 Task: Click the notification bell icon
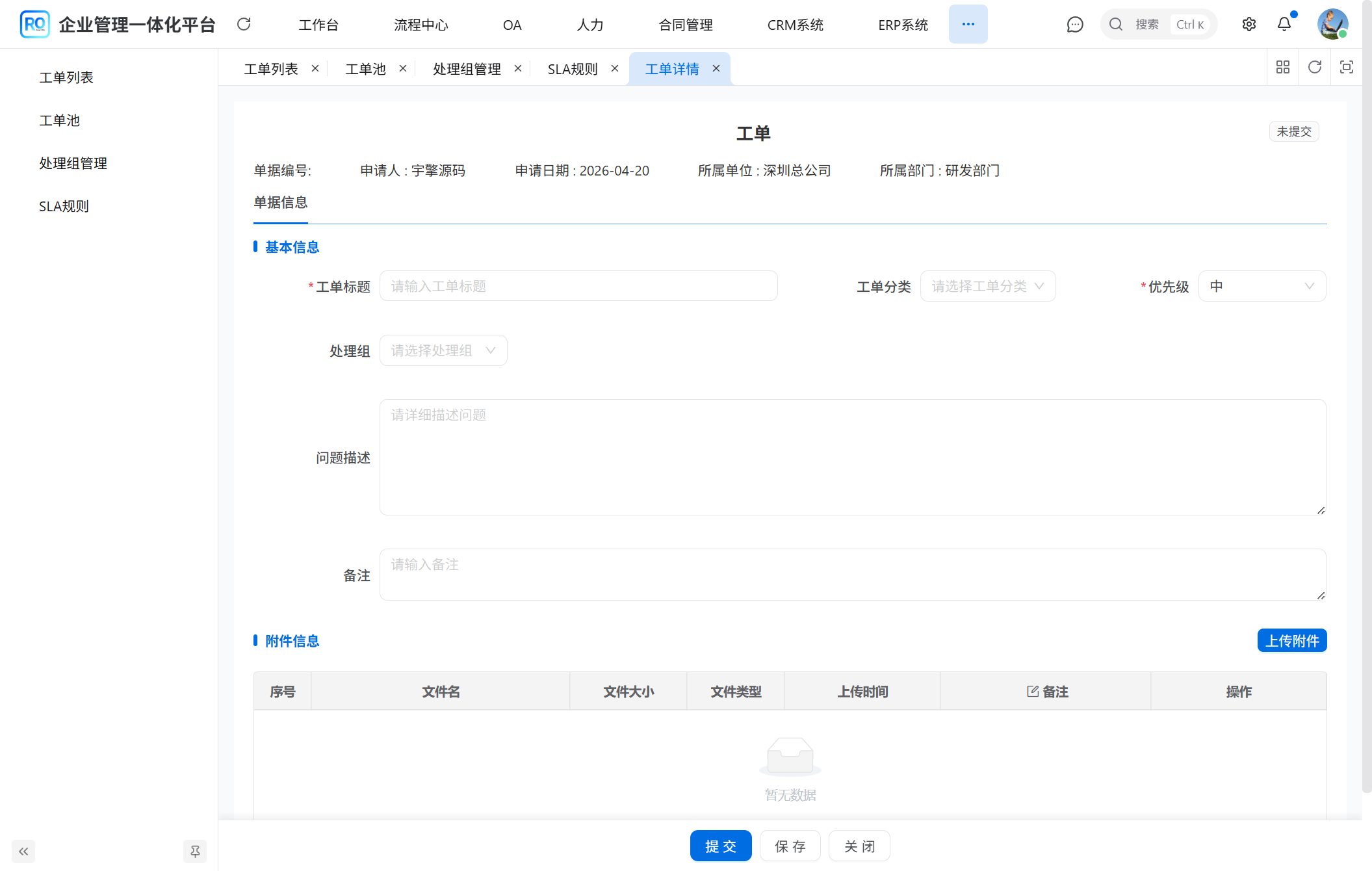click(x=1284, y=25)
